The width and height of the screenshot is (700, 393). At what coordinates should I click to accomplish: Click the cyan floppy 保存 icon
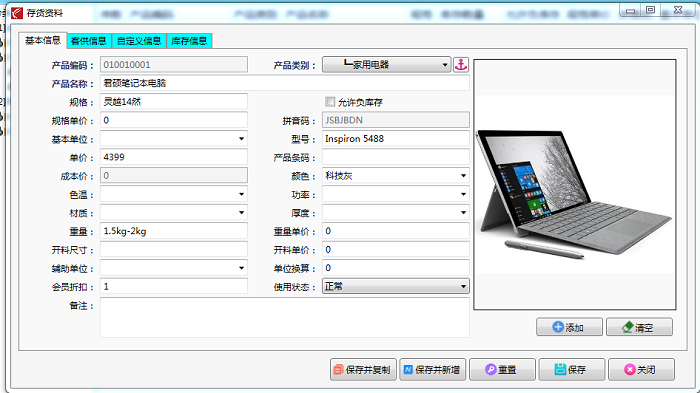click(560, 369)
